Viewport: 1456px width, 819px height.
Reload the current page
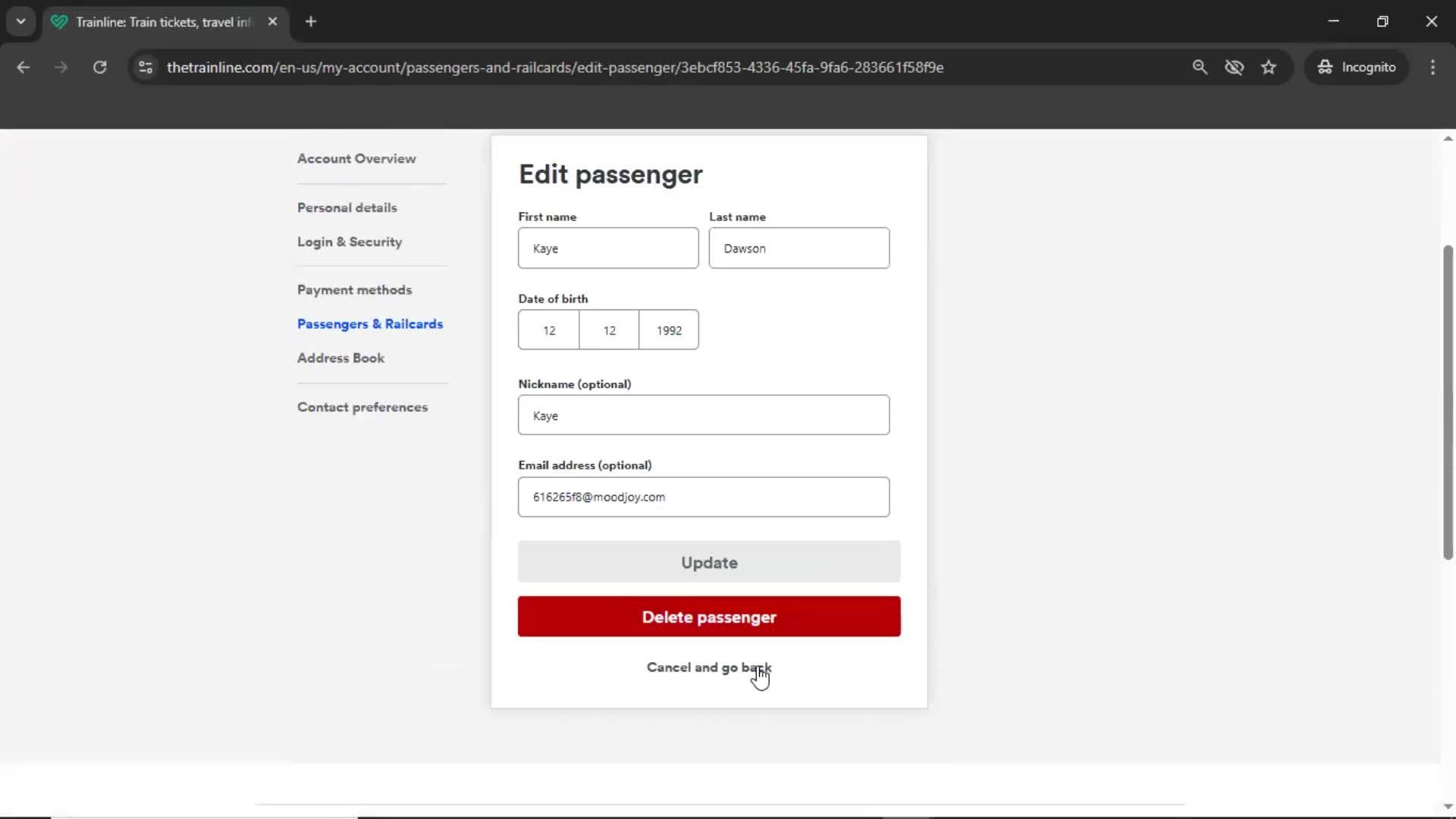click(x=99, y=67)
